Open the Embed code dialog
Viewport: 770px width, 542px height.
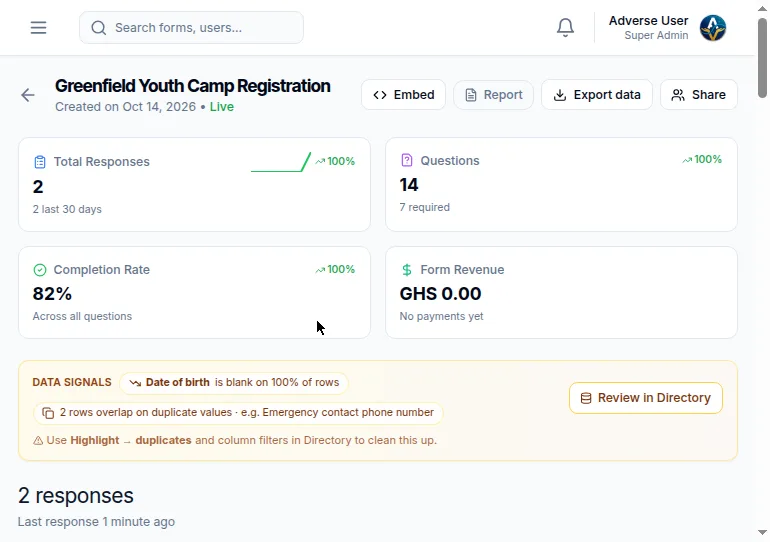coord(404,94)
